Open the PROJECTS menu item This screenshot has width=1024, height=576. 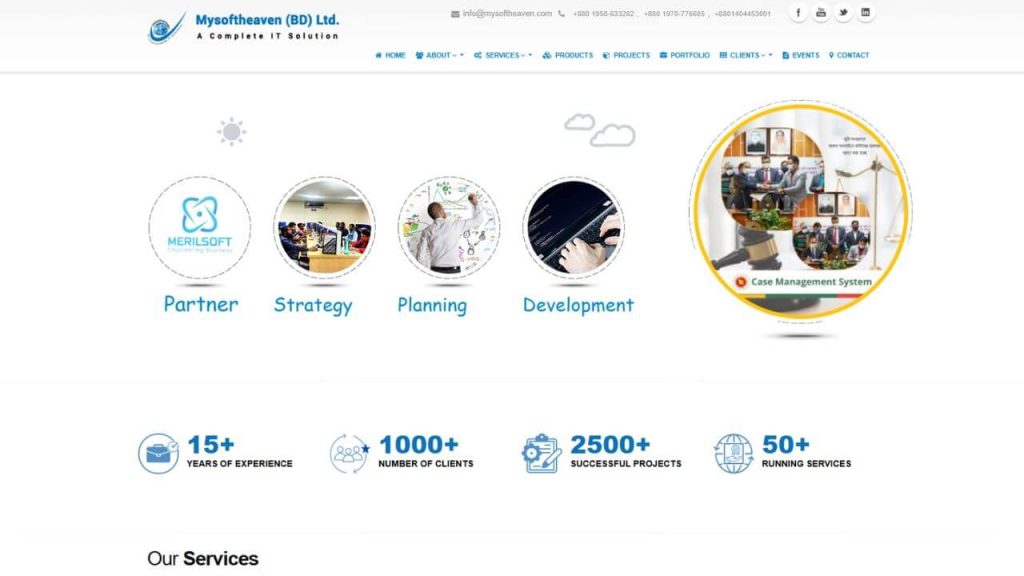[x=626, y=56]
